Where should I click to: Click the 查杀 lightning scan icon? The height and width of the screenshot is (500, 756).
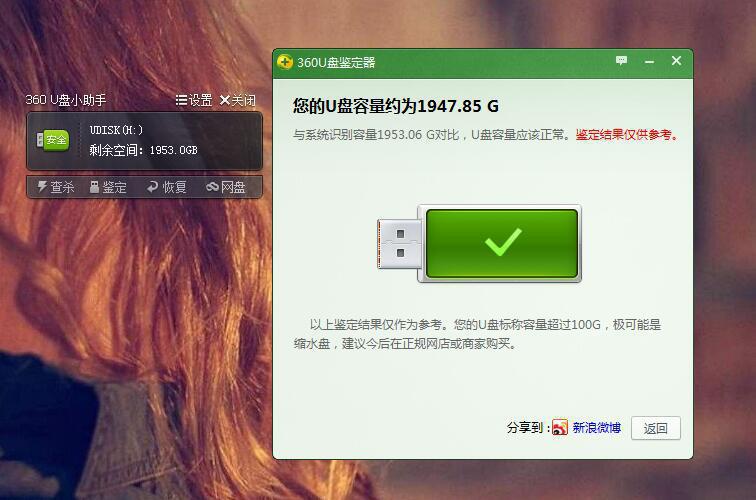[x=42, y=187]
